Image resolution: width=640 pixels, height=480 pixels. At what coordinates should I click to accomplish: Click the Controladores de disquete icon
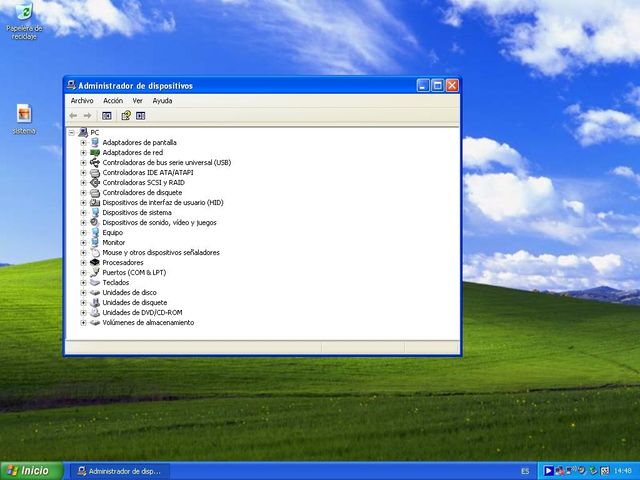click(x=95, y=193)
